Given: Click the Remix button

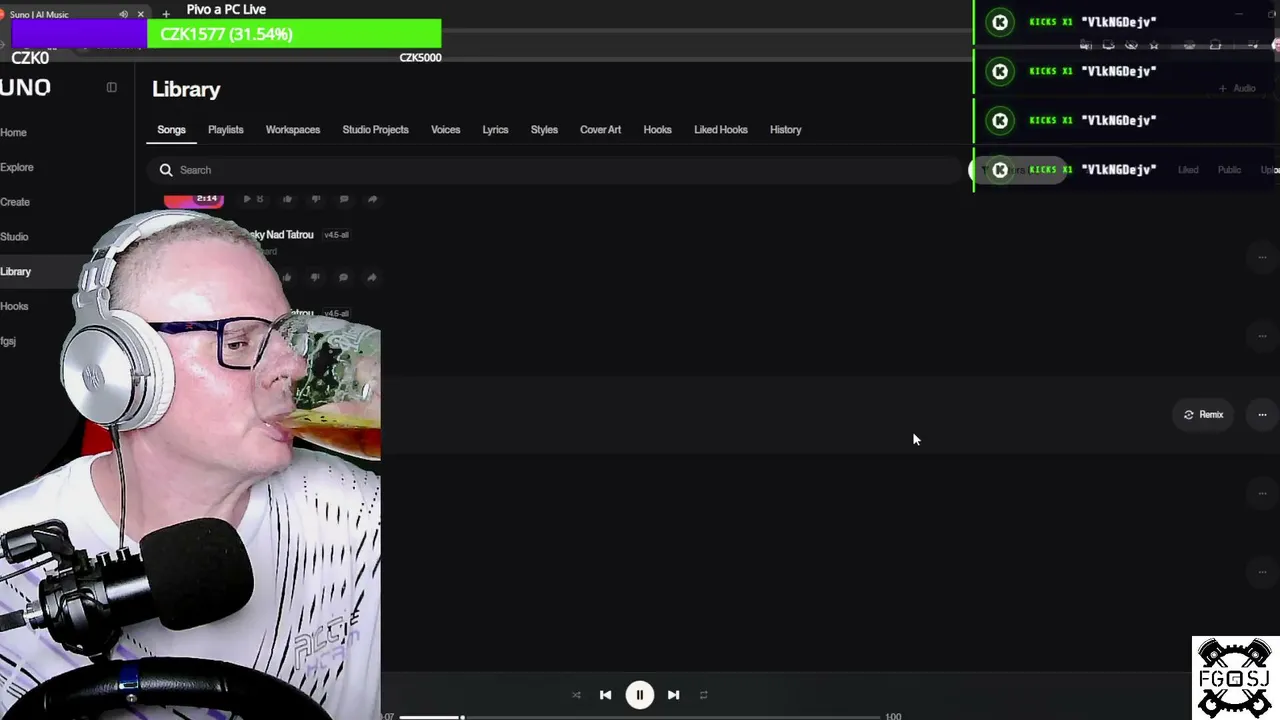Looking at the screenshot, I should (x=1203, y=415).
